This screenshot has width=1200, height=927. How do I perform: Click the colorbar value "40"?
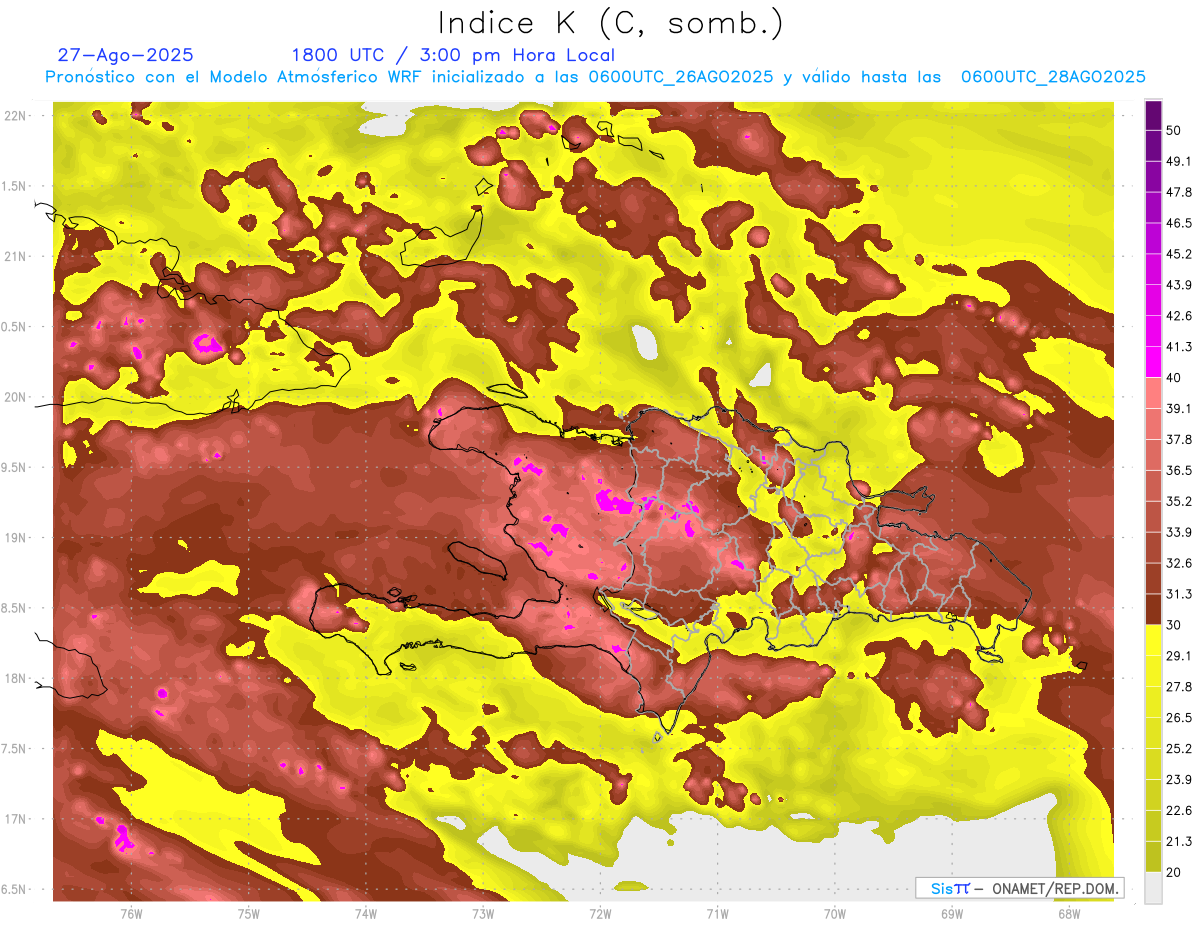[x=1174, y=377]
